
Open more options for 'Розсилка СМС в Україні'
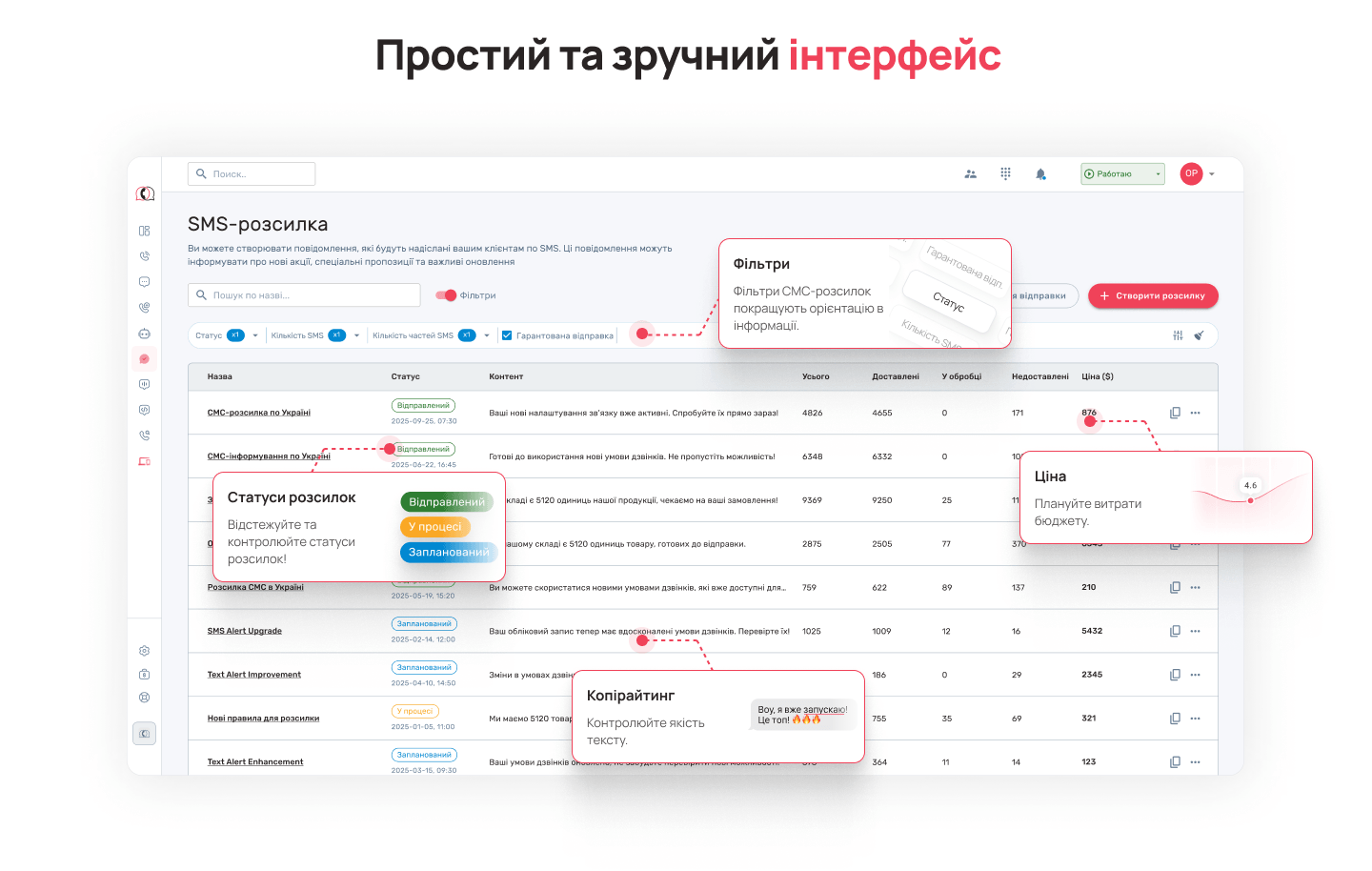(x=1196, y=587)
